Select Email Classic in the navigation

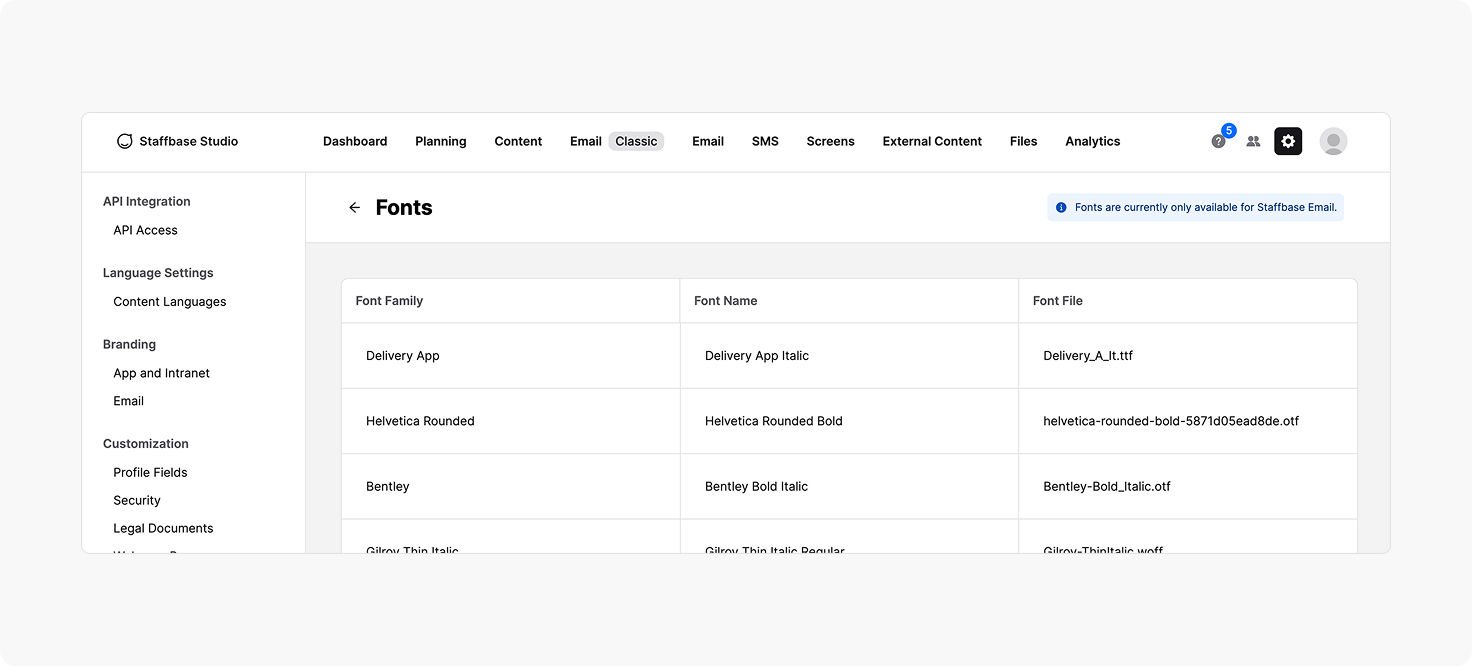616,141
